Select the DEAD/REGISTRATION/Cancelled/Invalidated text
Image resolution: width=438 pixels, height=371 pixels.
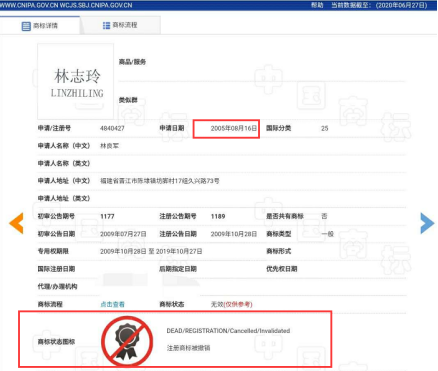228,331
